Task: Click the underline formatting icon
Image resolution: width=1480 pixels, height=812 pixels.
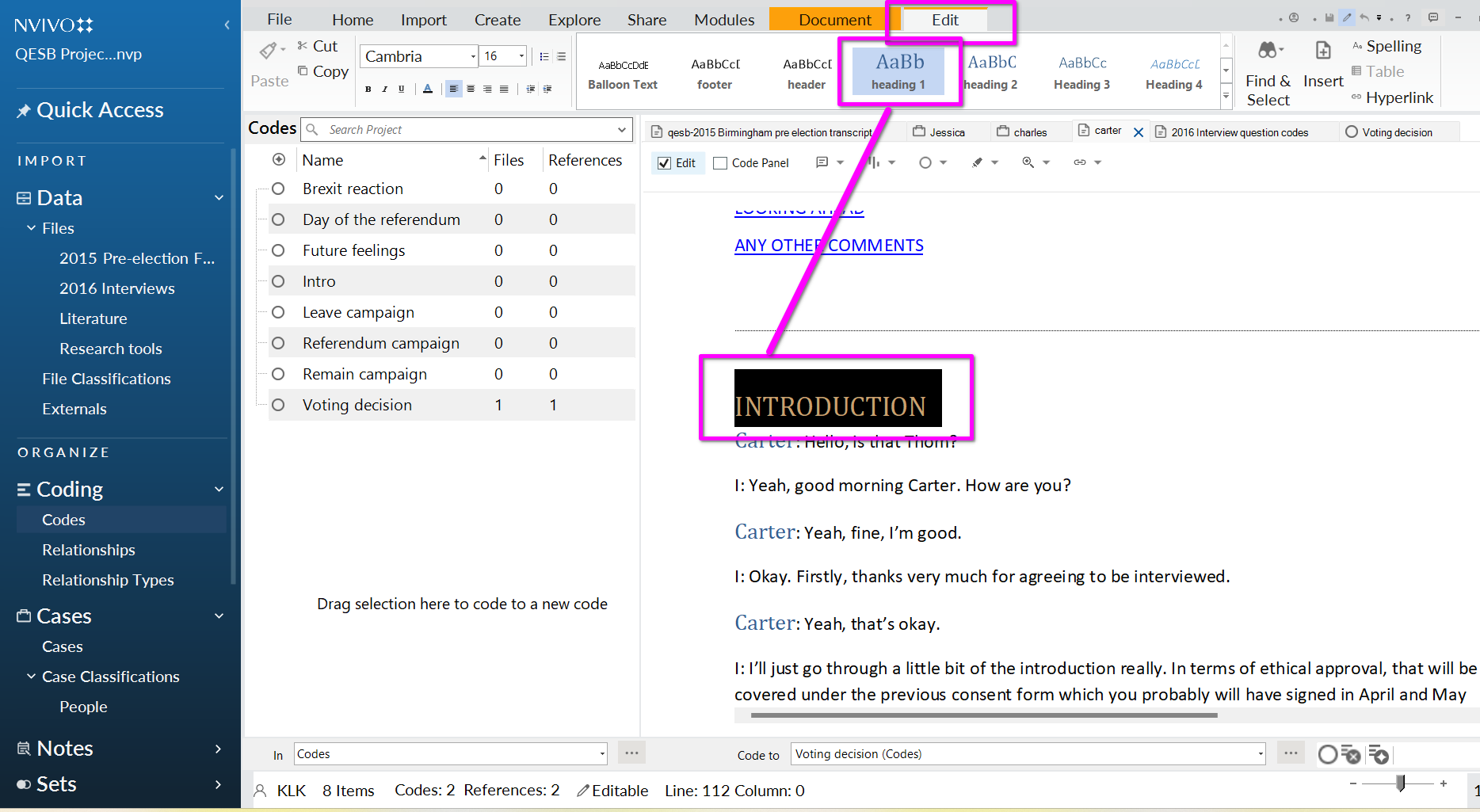Action: click(402, 89)
